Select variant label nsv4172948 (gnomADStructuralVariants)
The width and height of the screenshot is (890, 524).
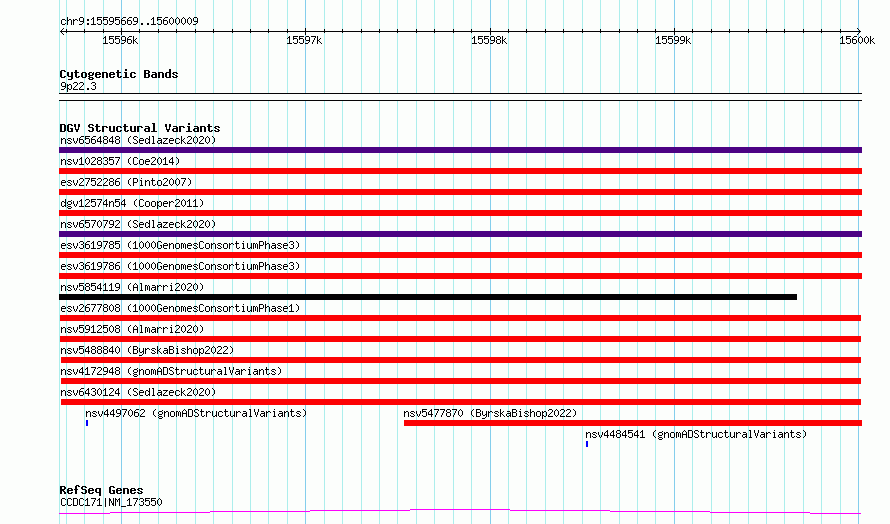[x=171, y=371]
